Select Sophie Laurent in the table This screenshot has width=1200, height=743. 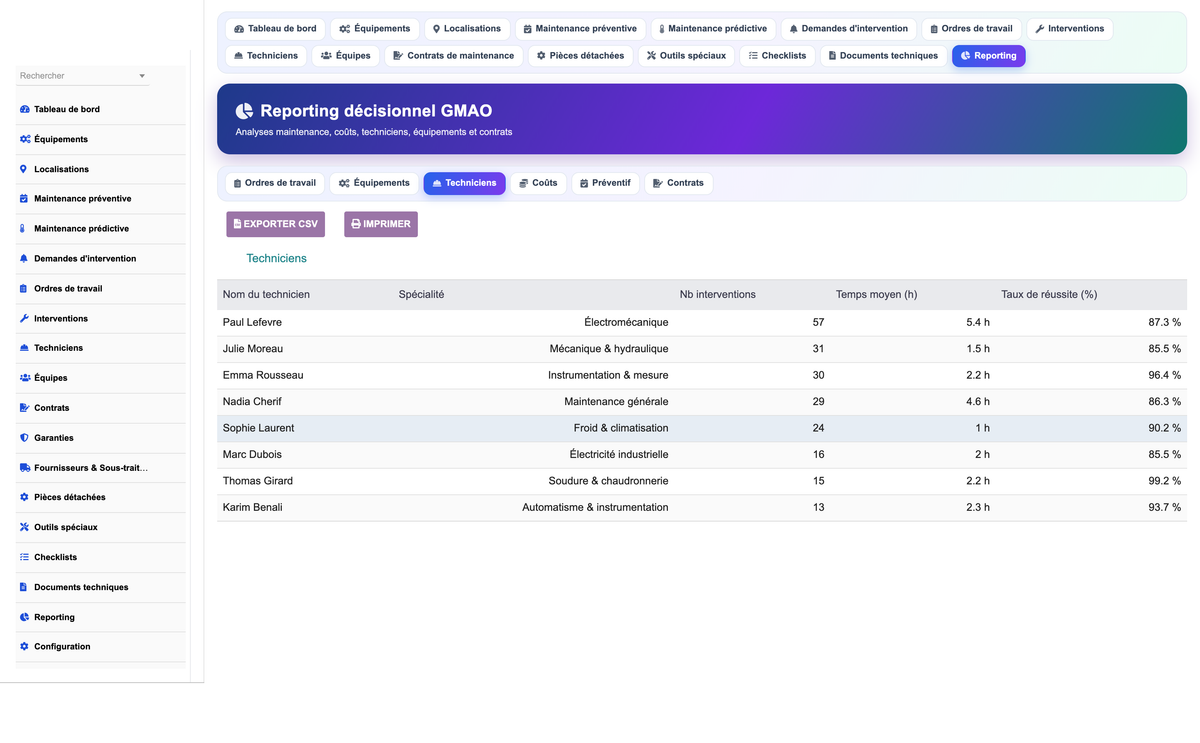coord(258,428)
